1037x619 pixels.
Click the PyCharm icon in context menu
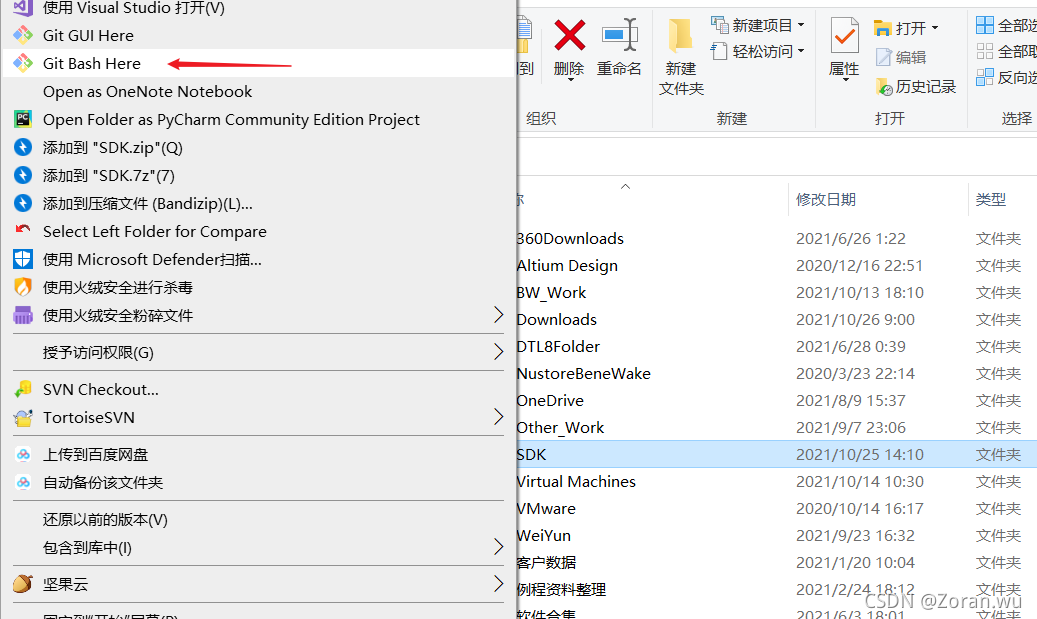coord(23,119)
